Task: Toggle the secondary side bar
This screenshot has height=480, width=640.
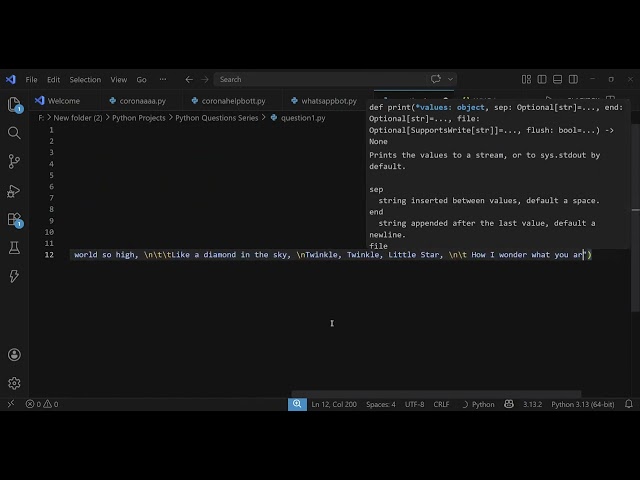Action: 573,79
